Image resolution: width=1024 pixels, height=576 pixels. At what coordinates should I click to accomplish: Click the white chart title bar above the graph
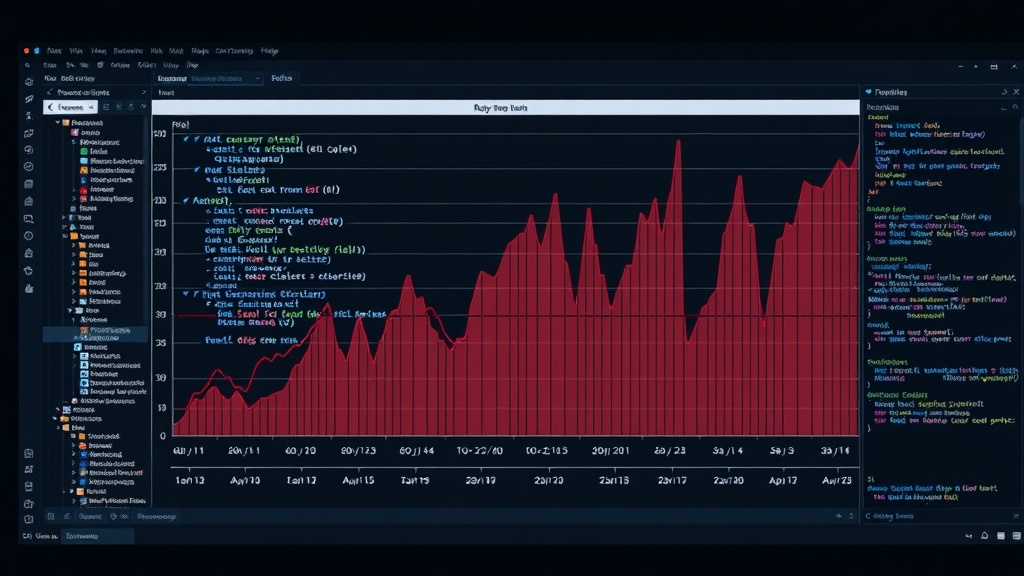tap(505, 108)
